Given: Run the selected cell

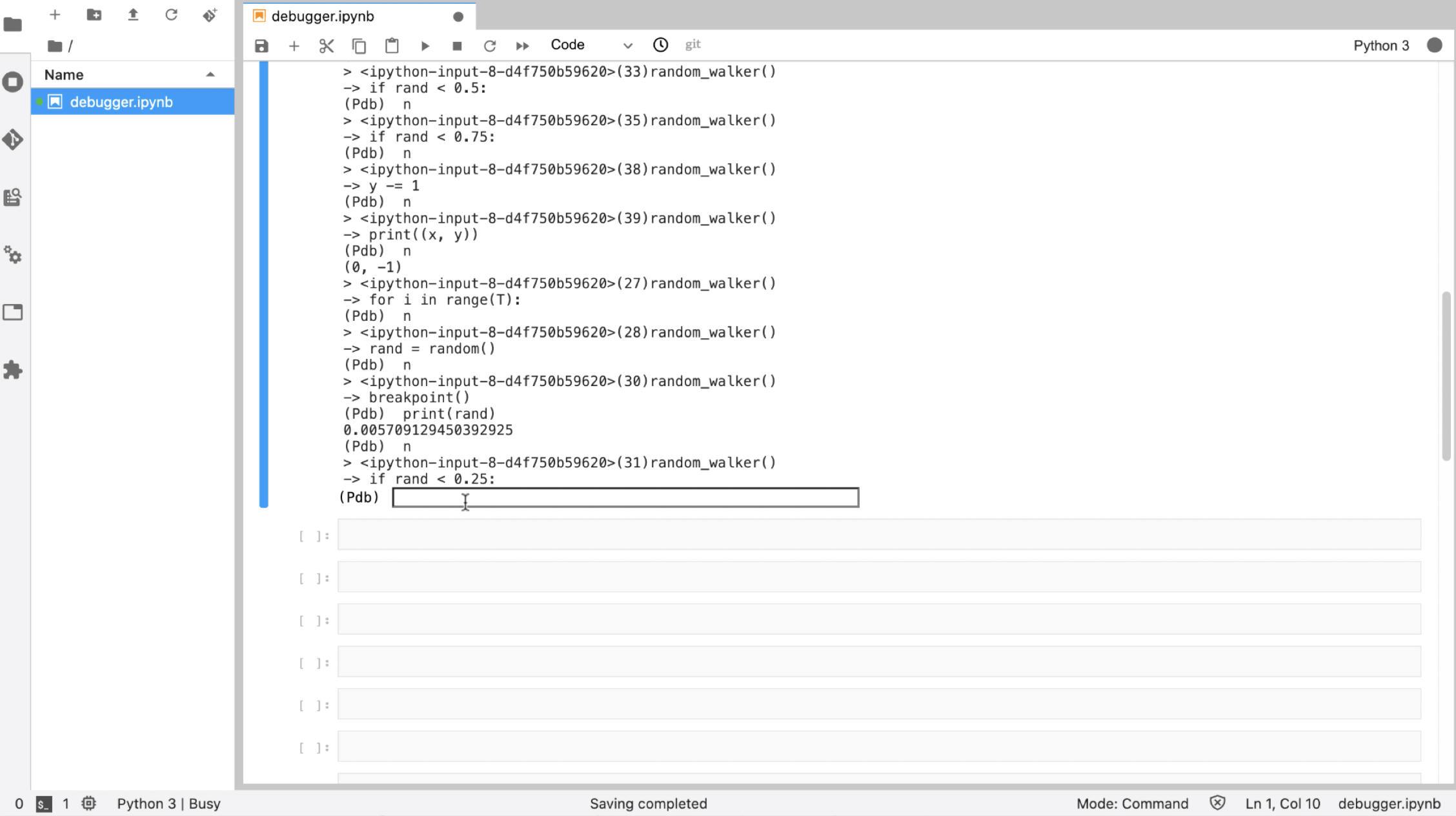Looking at the screenshot, I should pyautogui.click(x=425, y=46).
